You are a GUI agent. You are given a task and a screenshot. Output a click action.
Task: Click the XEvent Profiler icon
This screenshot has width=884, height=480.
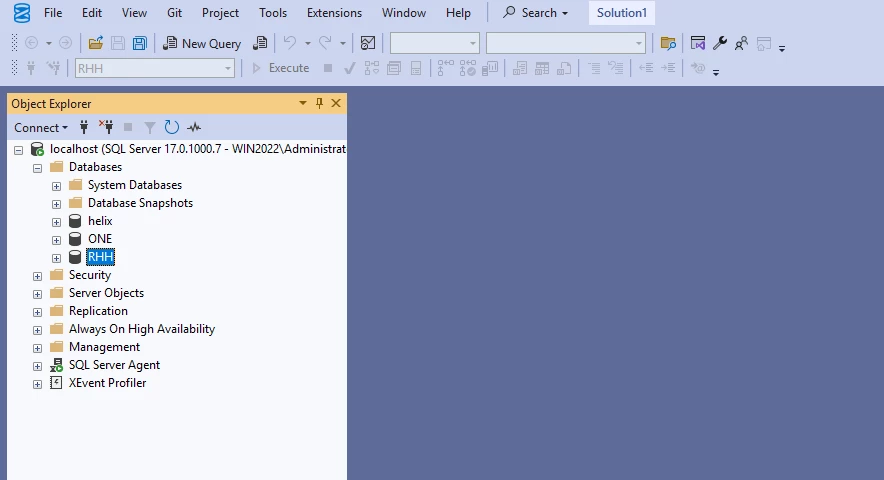click(56, 383)
